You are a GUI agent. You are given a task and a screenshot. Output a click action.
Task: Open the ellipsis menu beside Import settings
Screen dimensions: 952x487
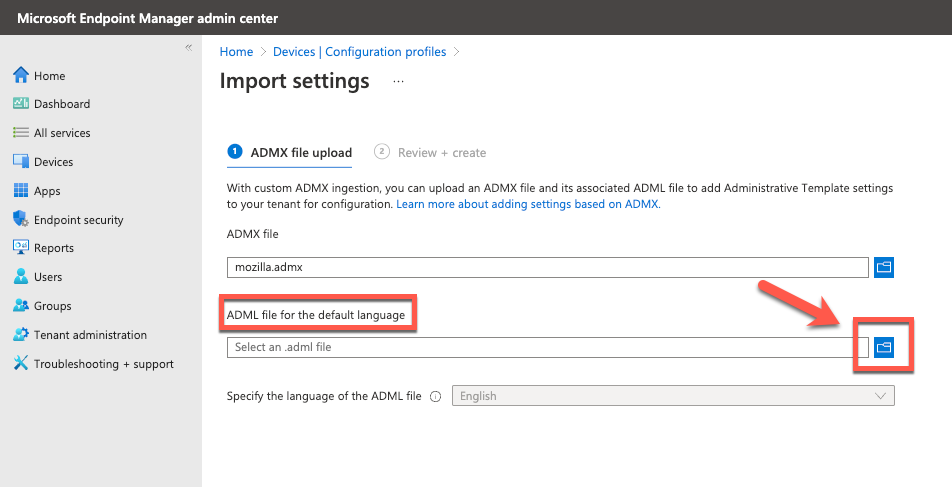[398, 81]
